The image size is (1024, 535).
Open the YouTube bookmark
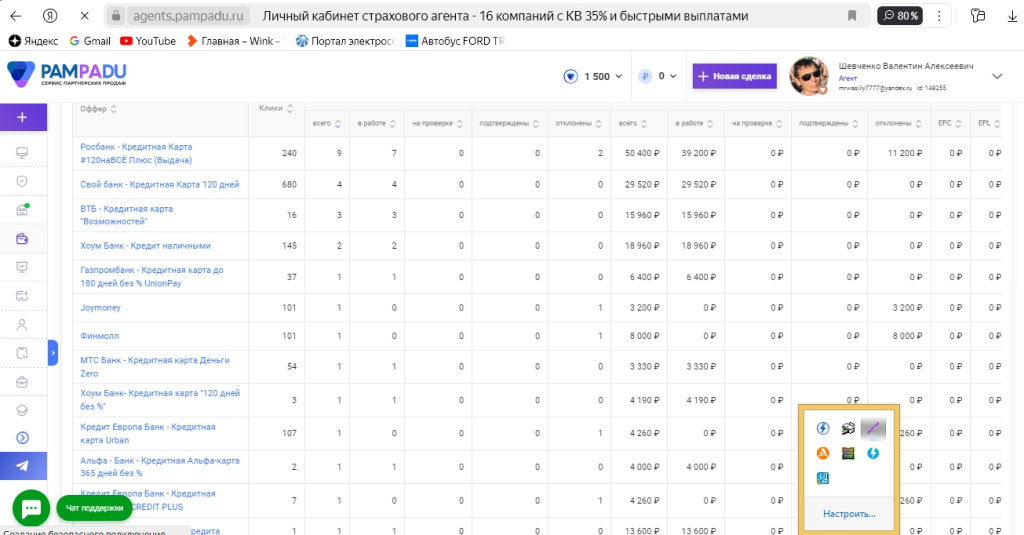(x=148, y=41)
